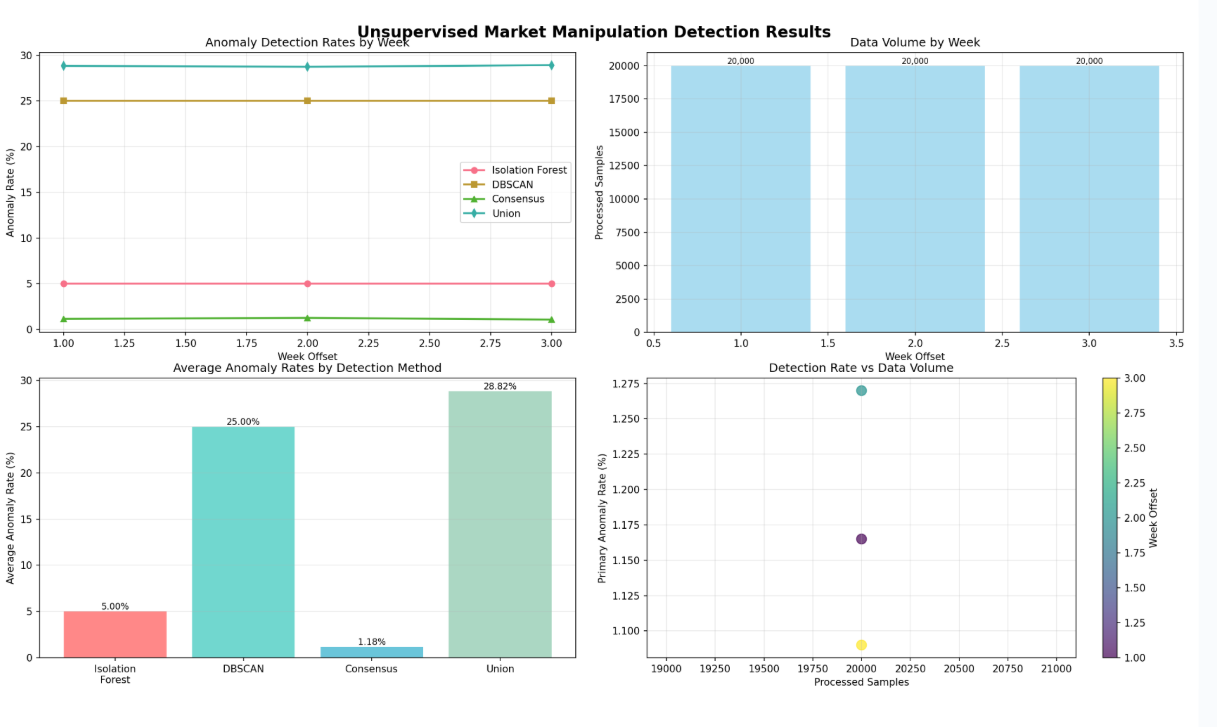Click the pale green Union 28.82% bar

(x=500, y=524)
